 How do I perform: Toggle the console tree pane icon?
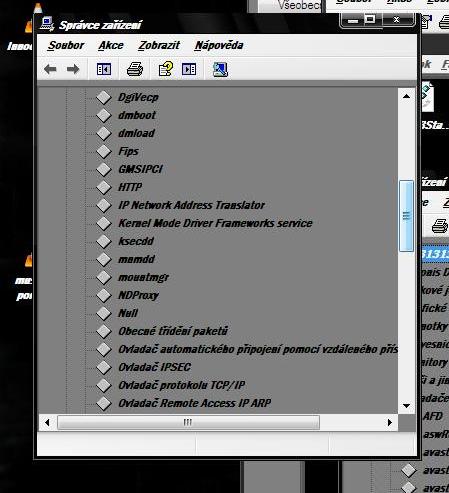click(x=104, y=69)
